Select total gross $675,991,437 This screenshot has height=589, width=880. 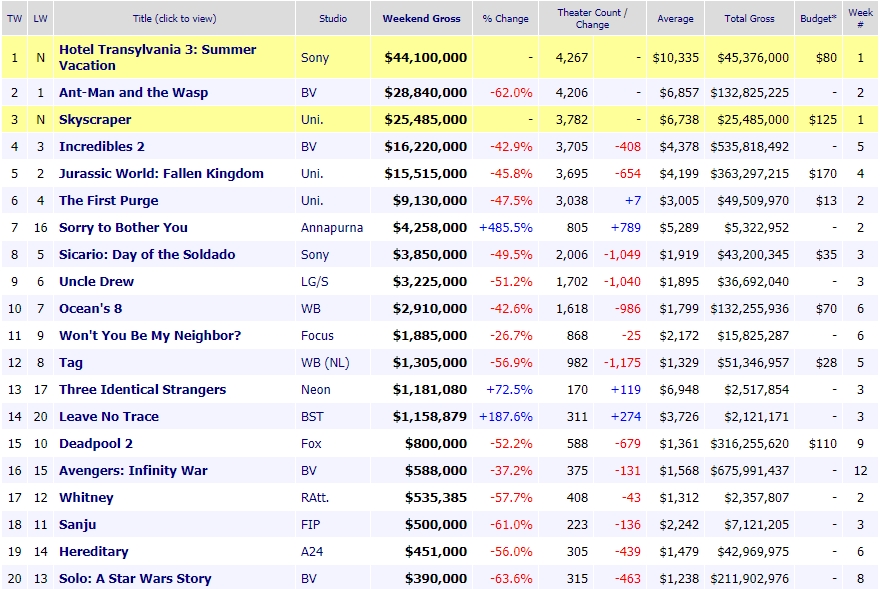coord(749,471)
